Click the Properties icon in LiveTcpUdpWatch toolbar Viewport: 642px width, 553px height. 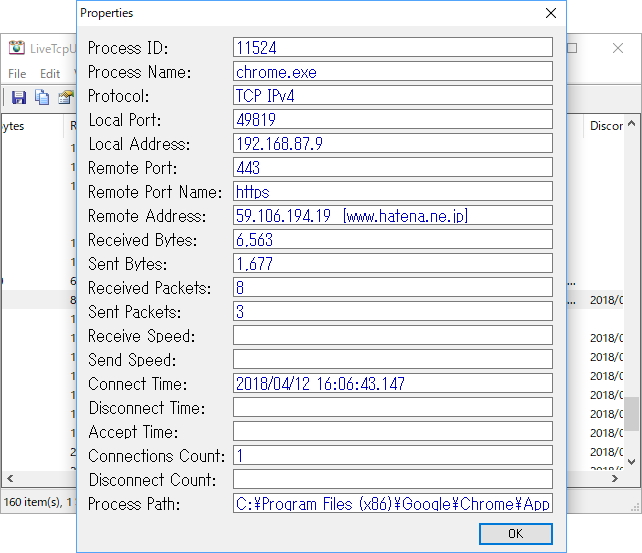(x=66, y=97)
